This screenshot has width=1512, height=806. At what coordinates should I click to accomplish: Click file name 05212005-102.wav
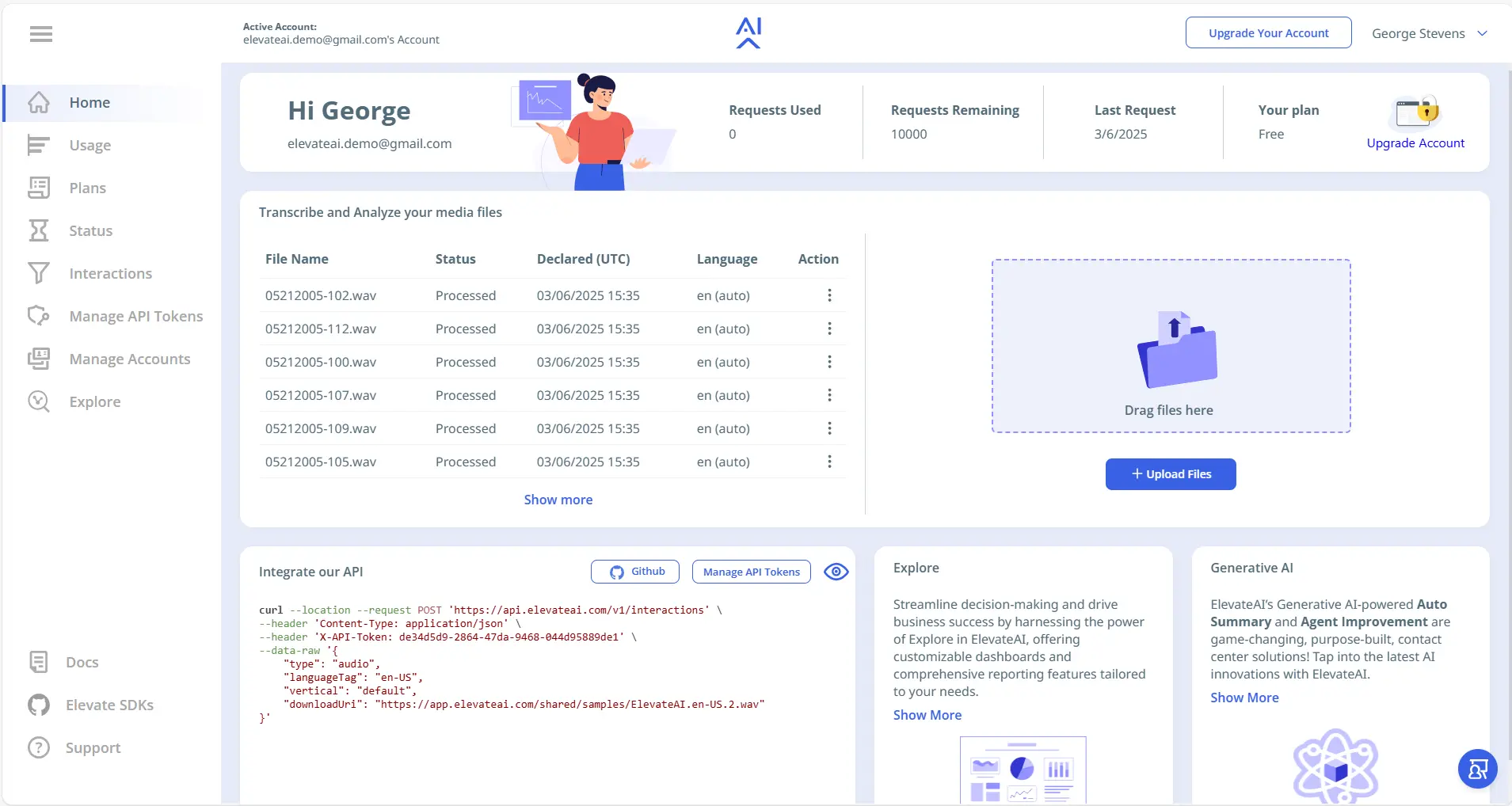pyautogui.click(x=321, y=295)
